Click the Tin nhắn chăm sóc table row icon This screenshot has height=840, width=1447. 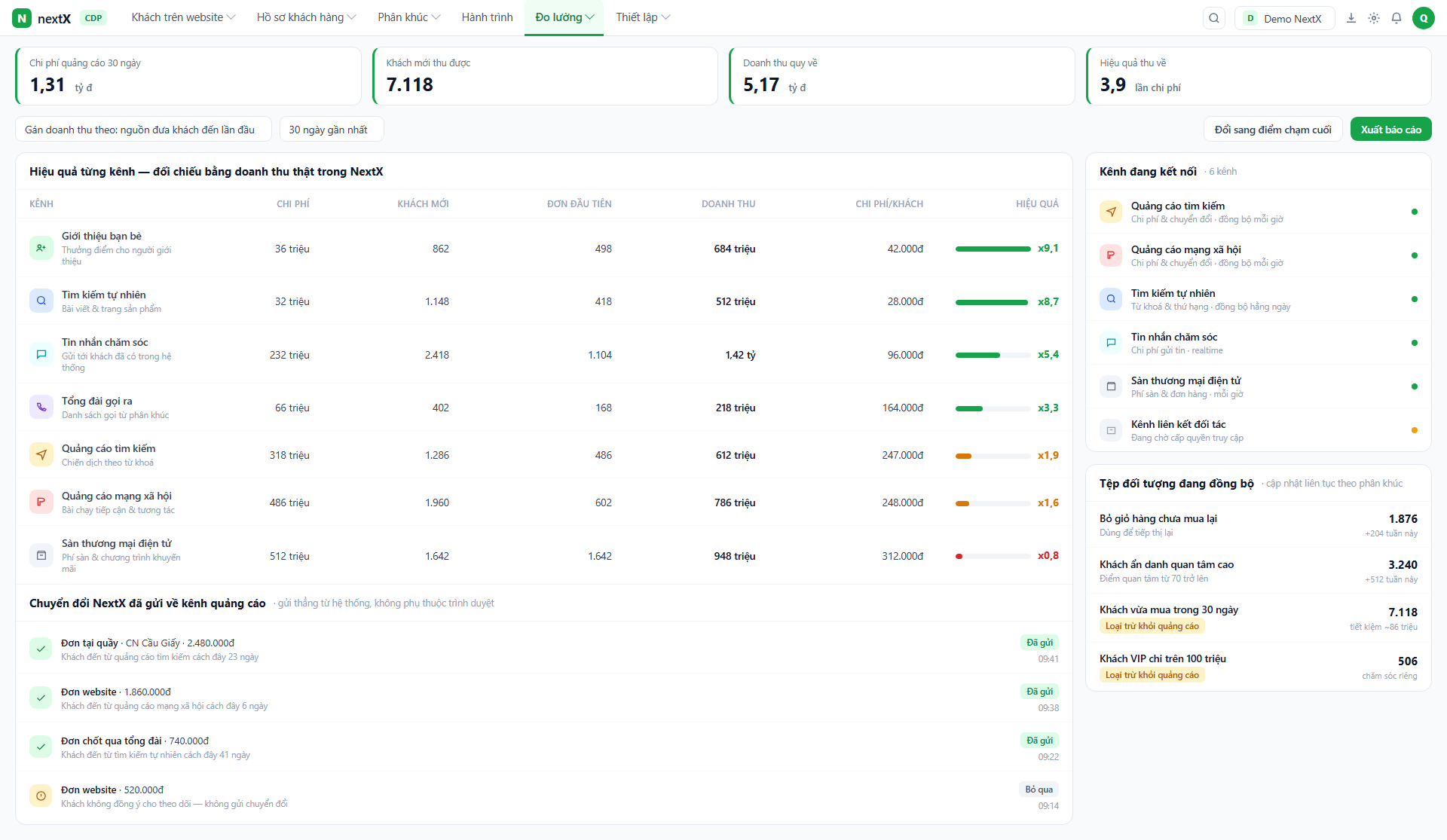tap(41, 354)
